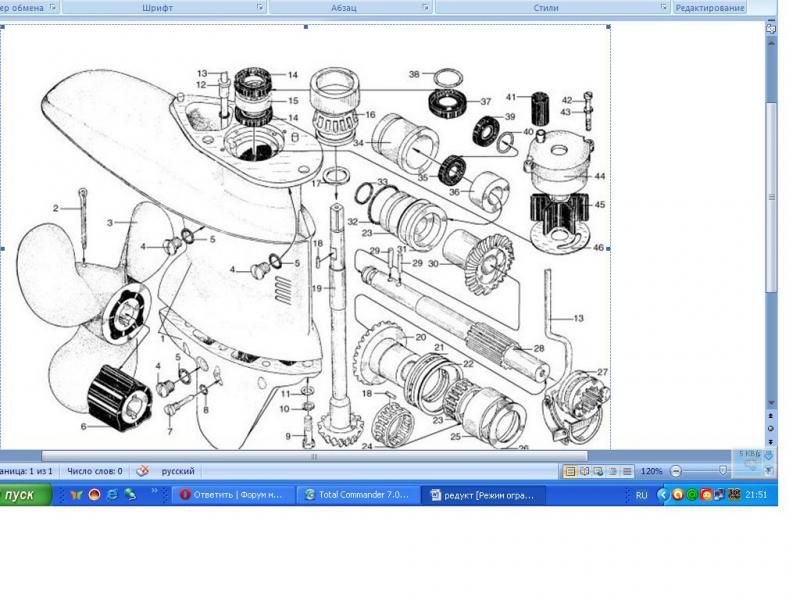Click the zoom out minus button

point(677,471)
